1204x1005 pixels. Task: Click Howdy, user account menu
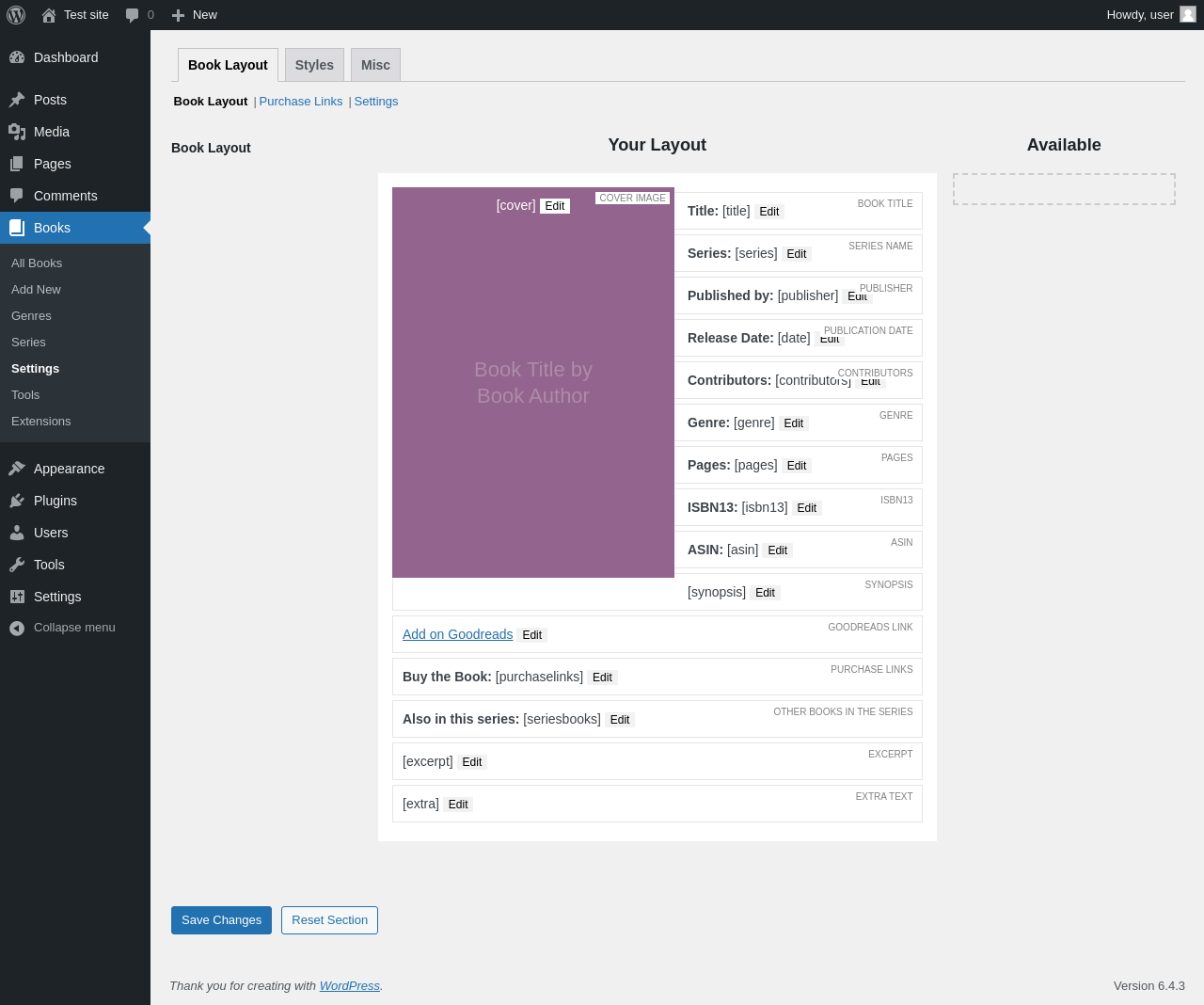(x=1150, y=15)
